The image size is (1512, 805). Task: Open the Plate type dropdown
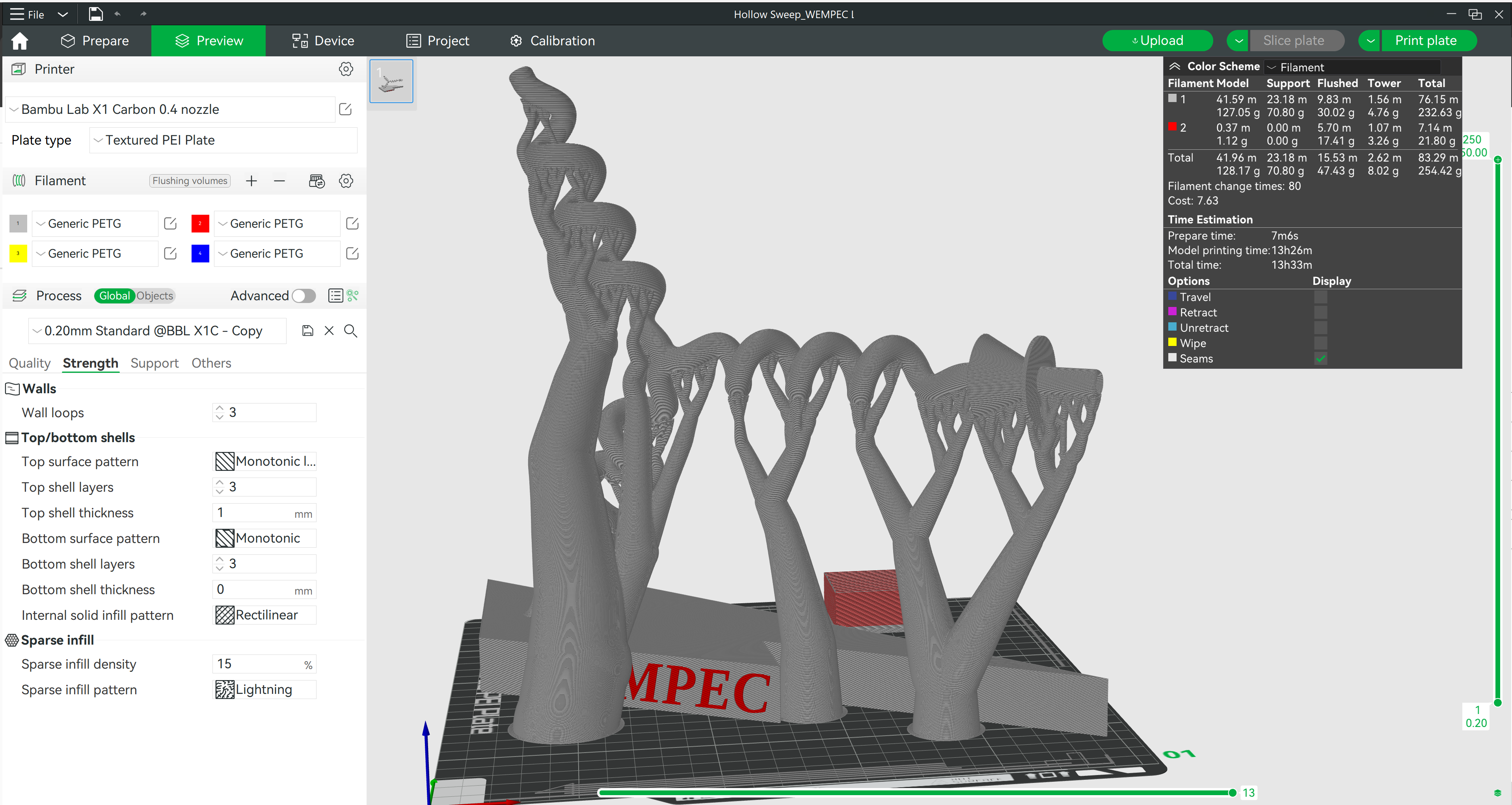(223, 140)
